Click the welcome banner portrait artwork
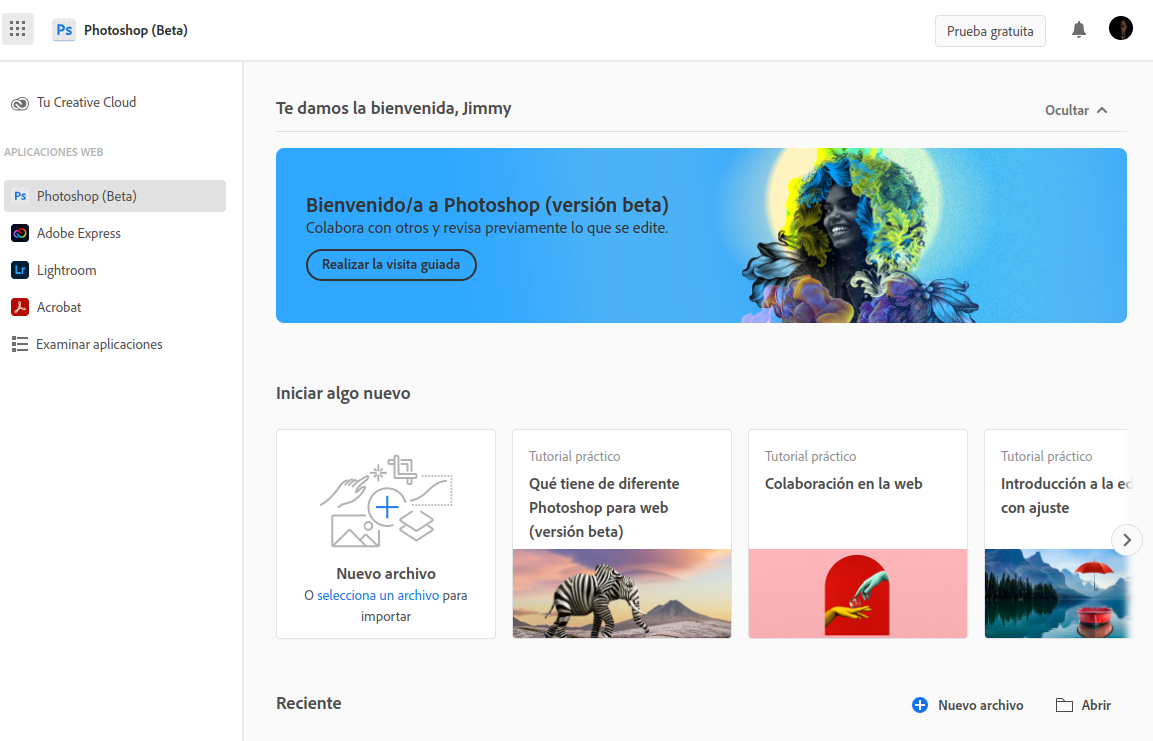Image resolution: width=1153 pixels, height=741 pixels. click(857, 236)
